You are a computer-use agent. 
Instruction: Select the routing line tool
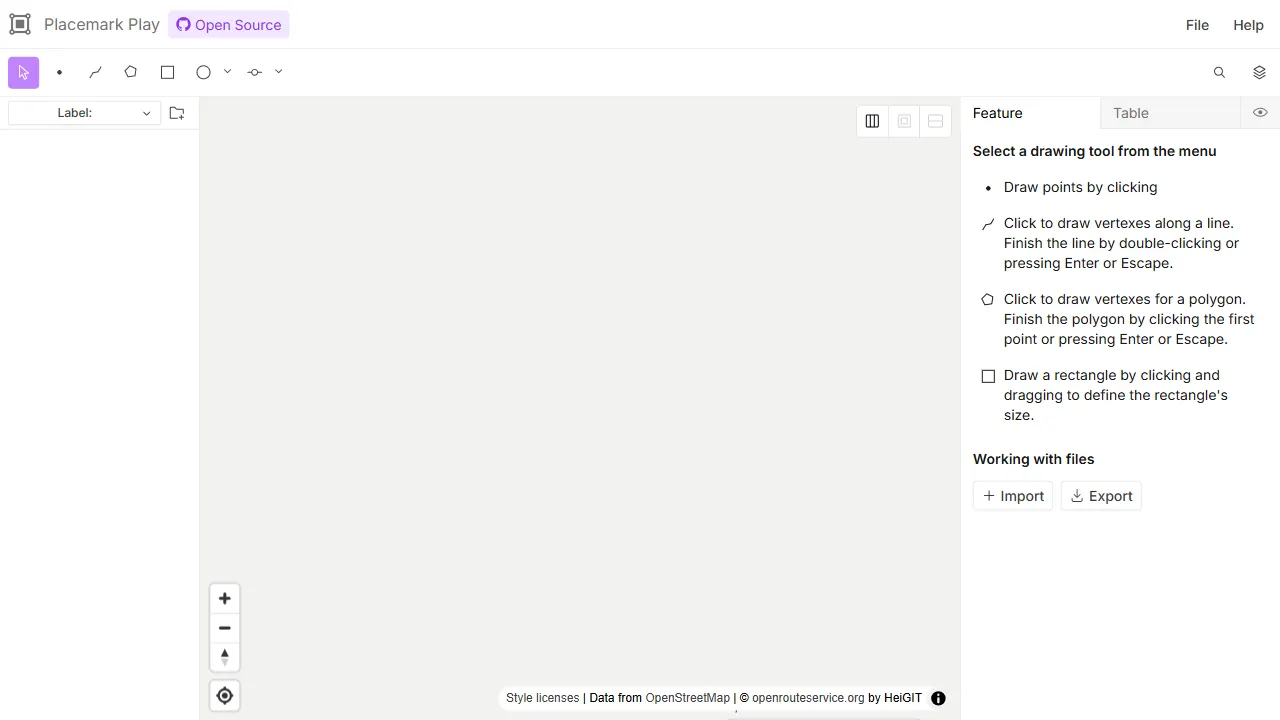click(255, 72)
